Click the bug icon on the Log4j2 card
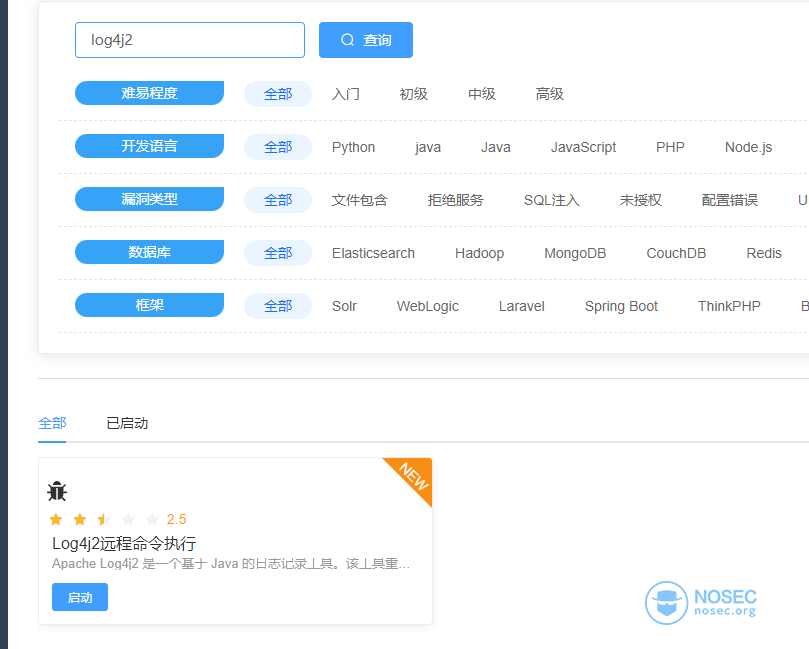809x649 pixels. click(x=57, y=491)
